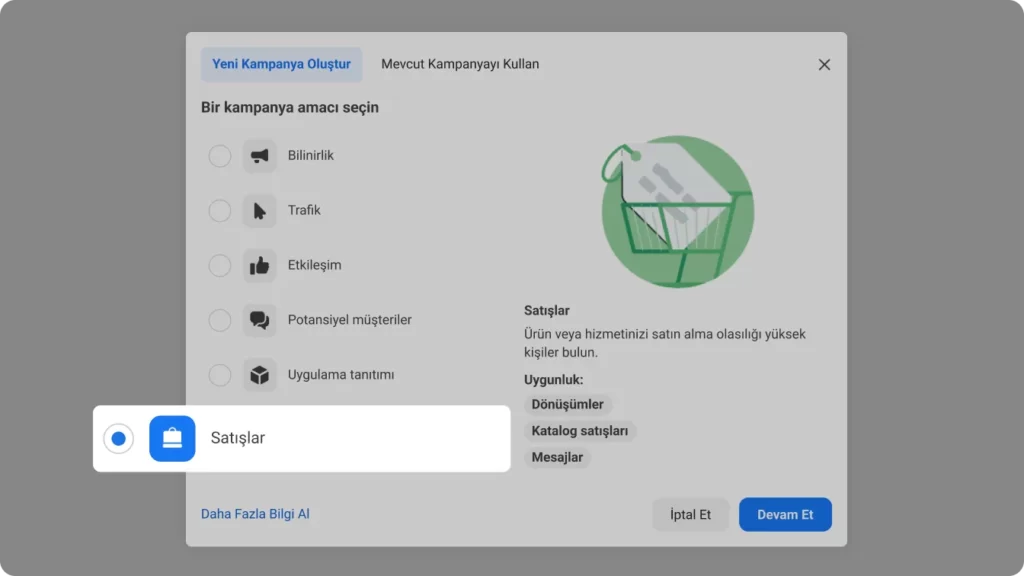
Task: Click the Trafik cursor icon
Action: tap(259, 211)
